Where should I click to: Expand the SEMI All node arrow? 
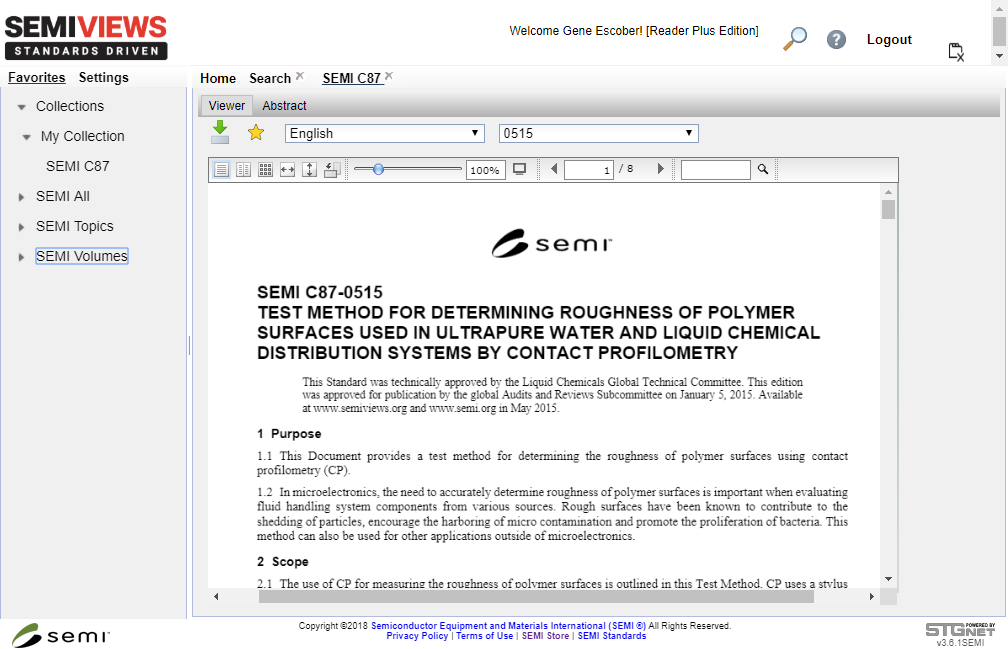(21, 197)
